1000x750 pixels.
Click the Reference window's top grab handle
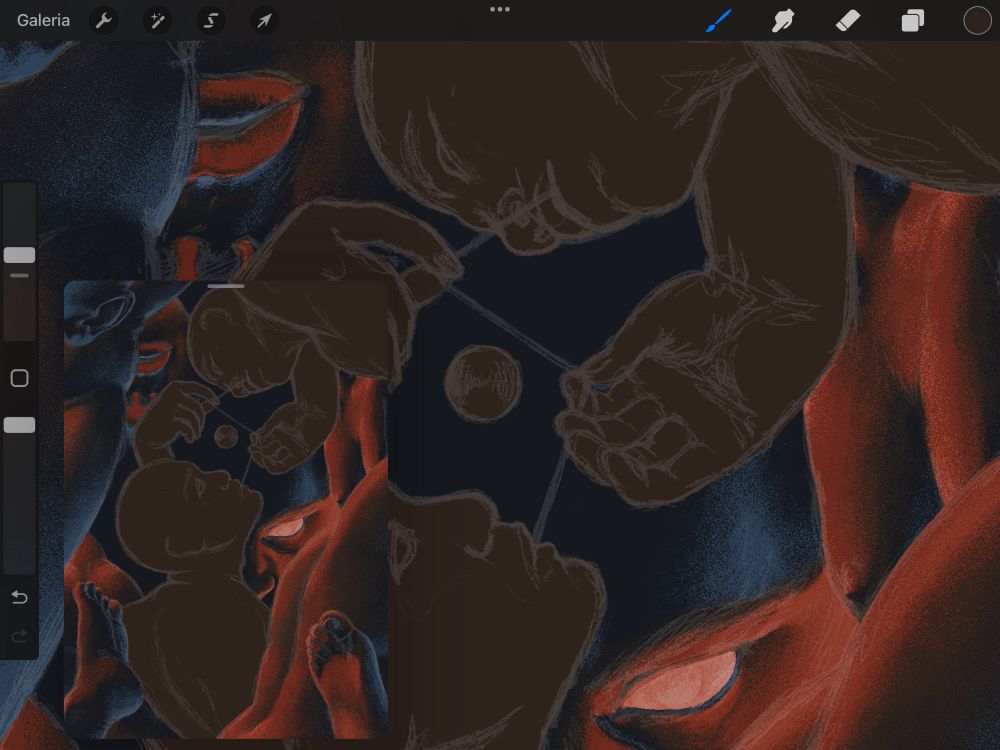(227, 286)
